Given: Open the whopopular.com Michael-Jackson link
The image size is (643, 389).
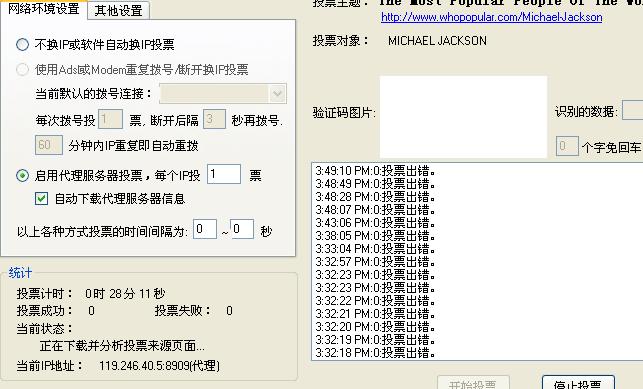Looking at the screenshot, I should [x=492, y=17].
